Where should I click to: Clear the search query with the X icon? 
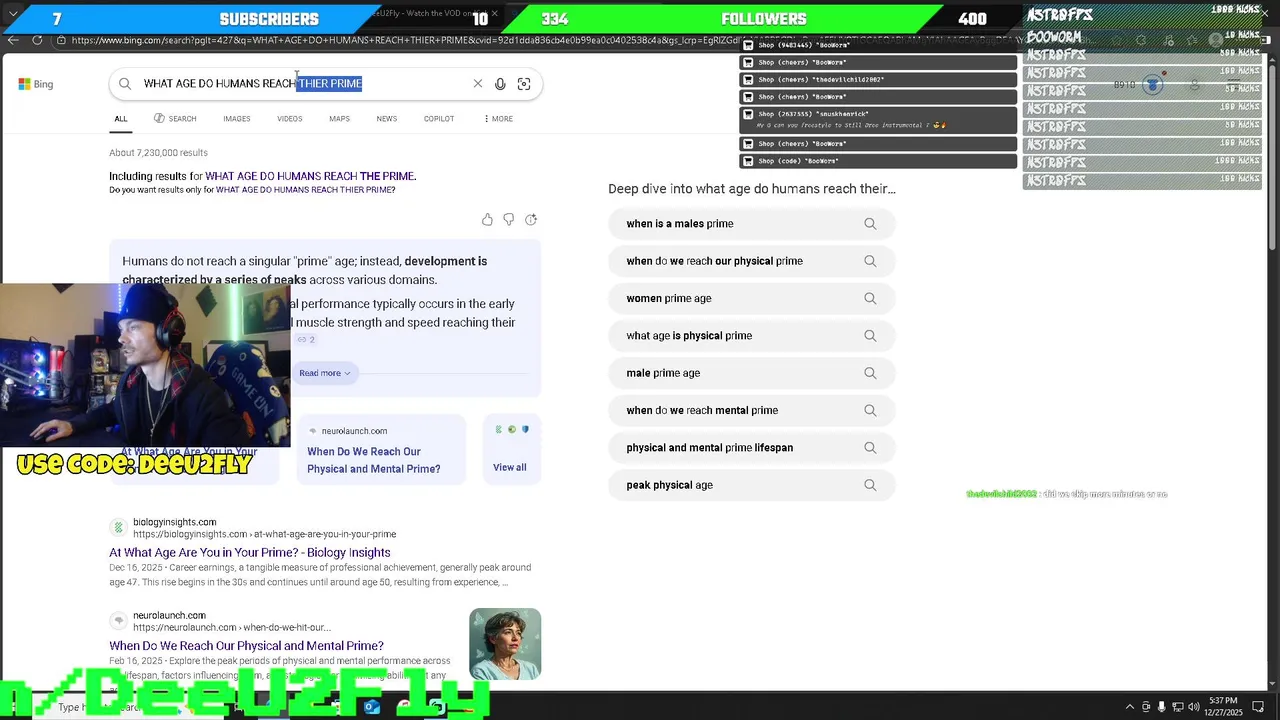pyautogui.click(x=478, y=84)
